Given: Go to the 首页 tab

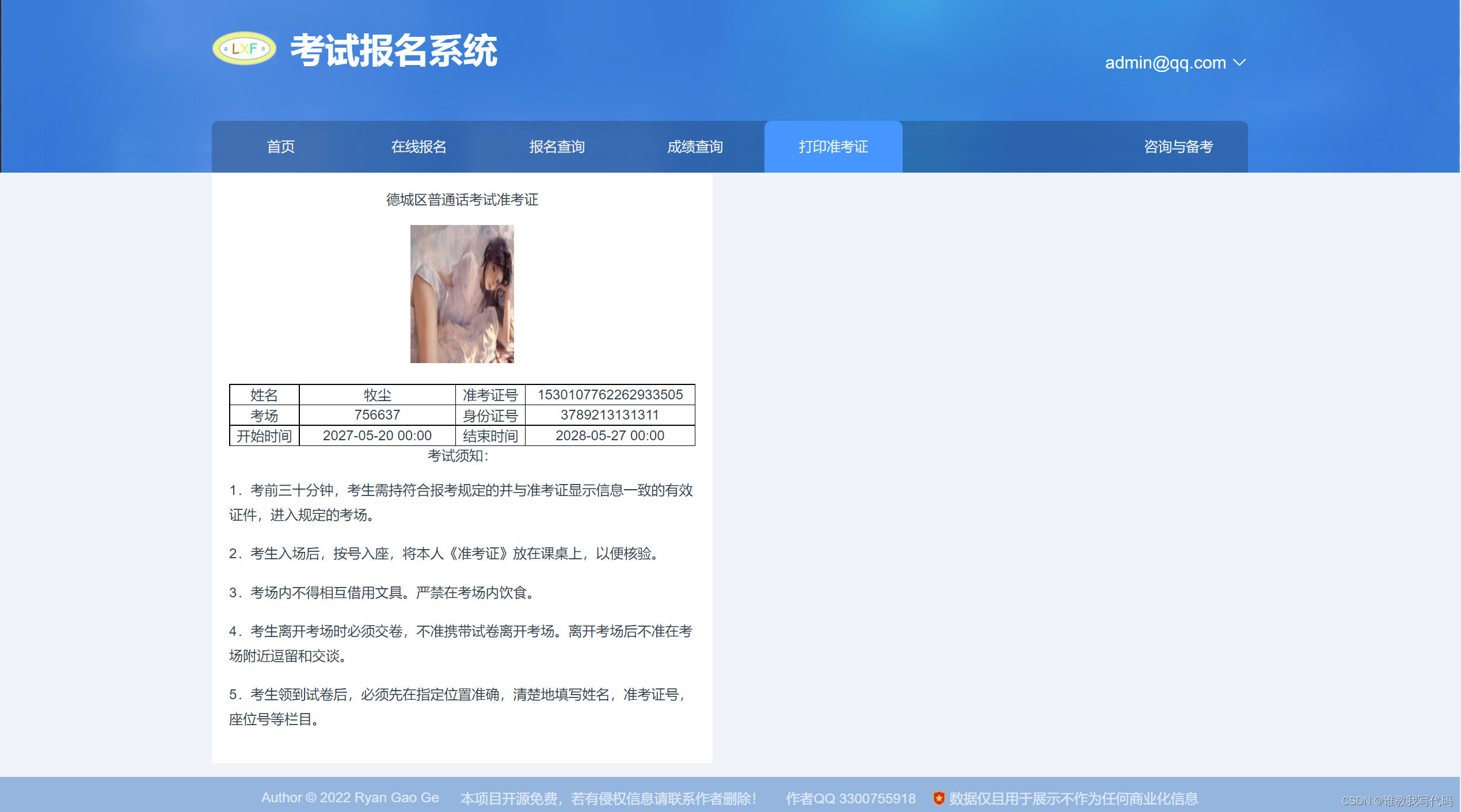Looking at the screenshot, I should click(x=281, y=147).
